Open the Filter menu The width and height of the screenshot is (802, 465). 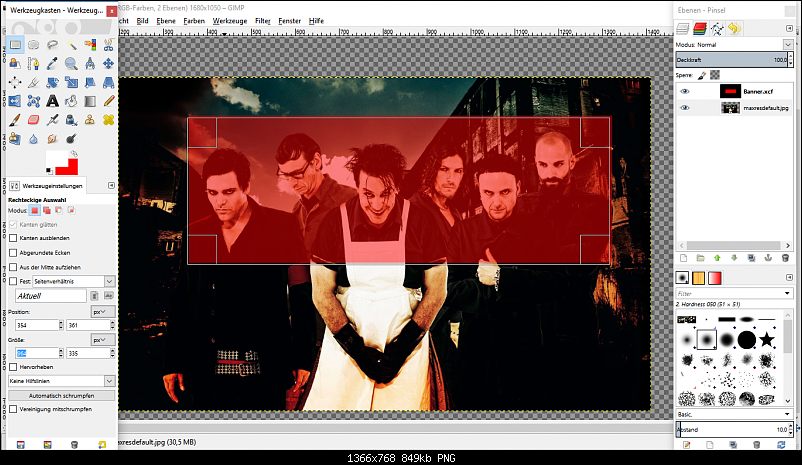click(x=262, y=21)
